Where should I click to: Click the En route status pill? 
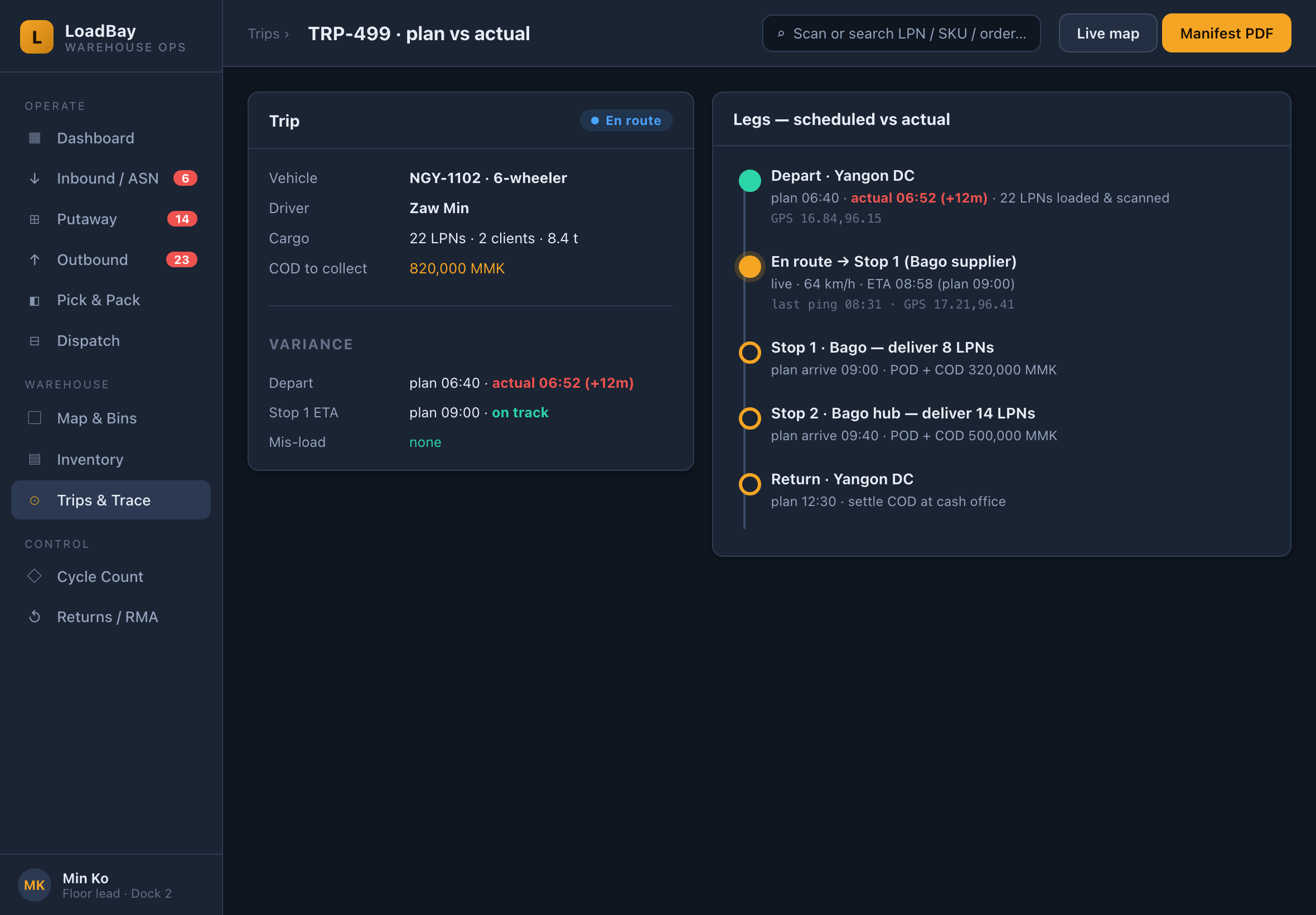[626, 121]
